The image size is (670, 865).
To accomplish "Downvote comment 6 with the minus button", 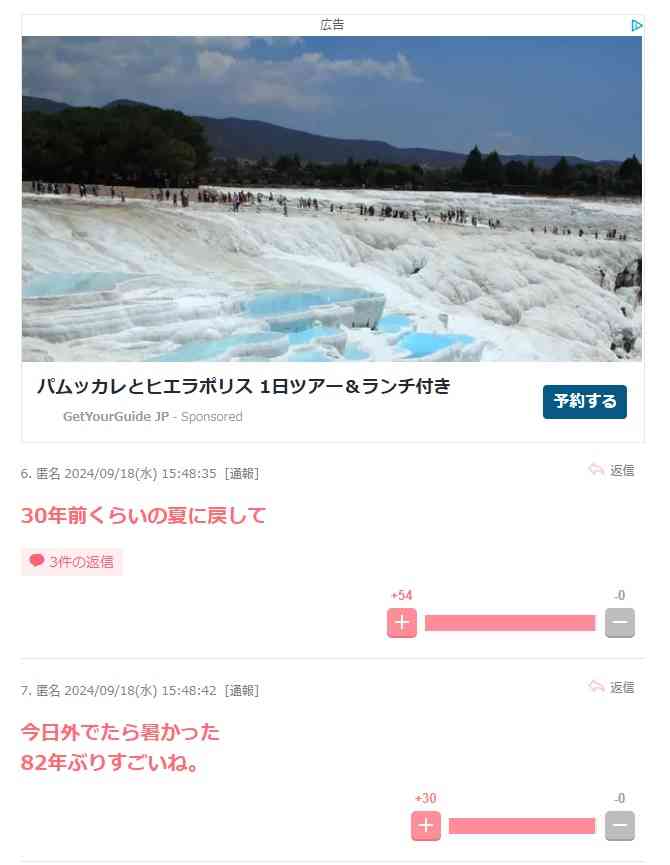I will point(620,623).
